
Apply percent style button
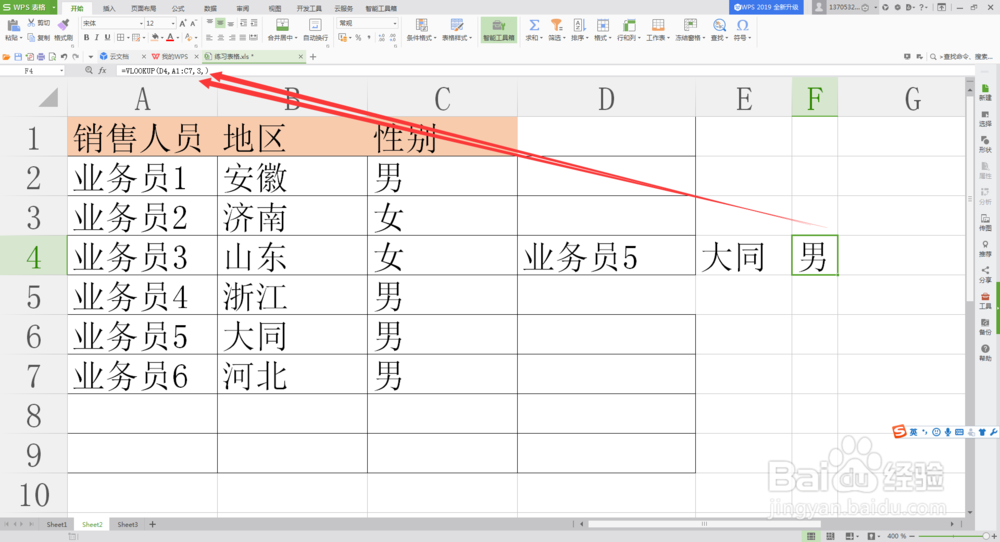click(x=358, y=38)
